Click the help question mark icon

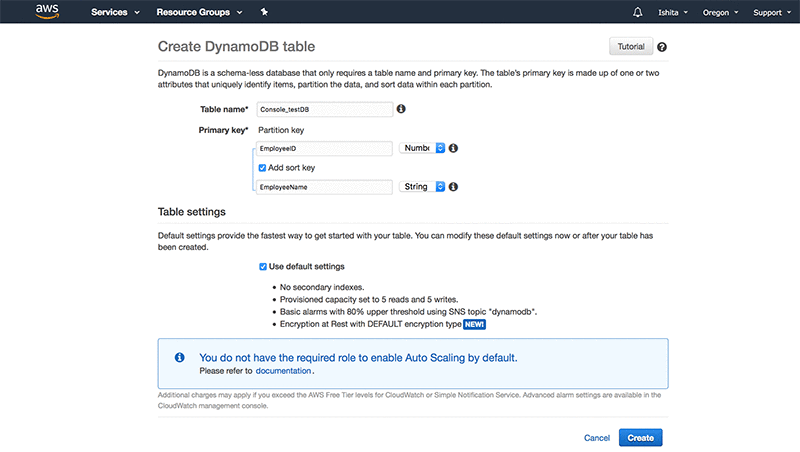point(662,47)
